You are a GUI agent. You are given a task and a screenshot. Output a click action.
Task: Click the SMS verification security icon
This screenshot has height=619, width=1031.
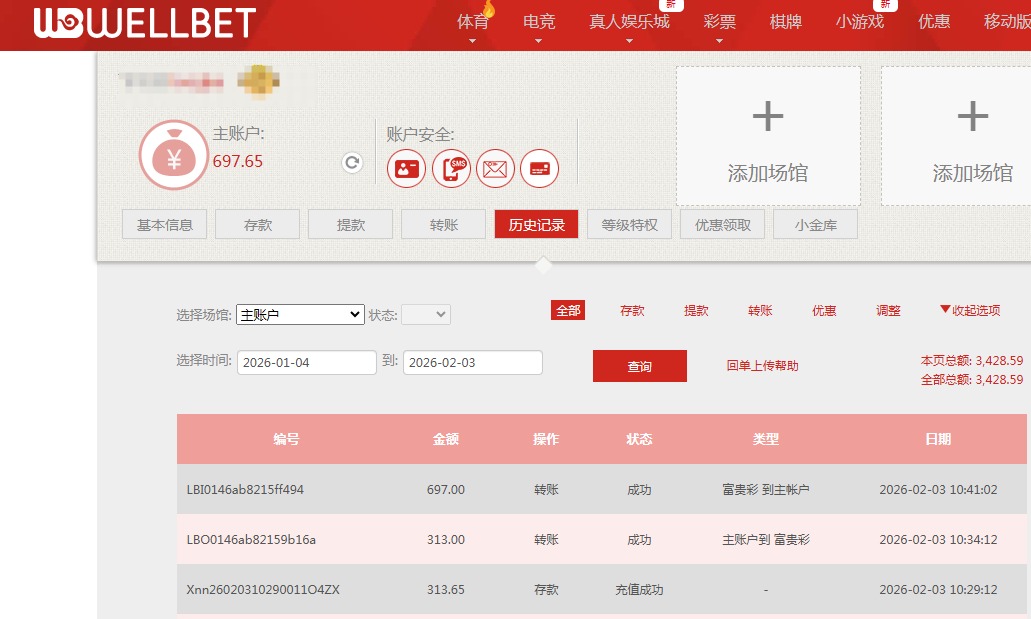click(450, 168)
